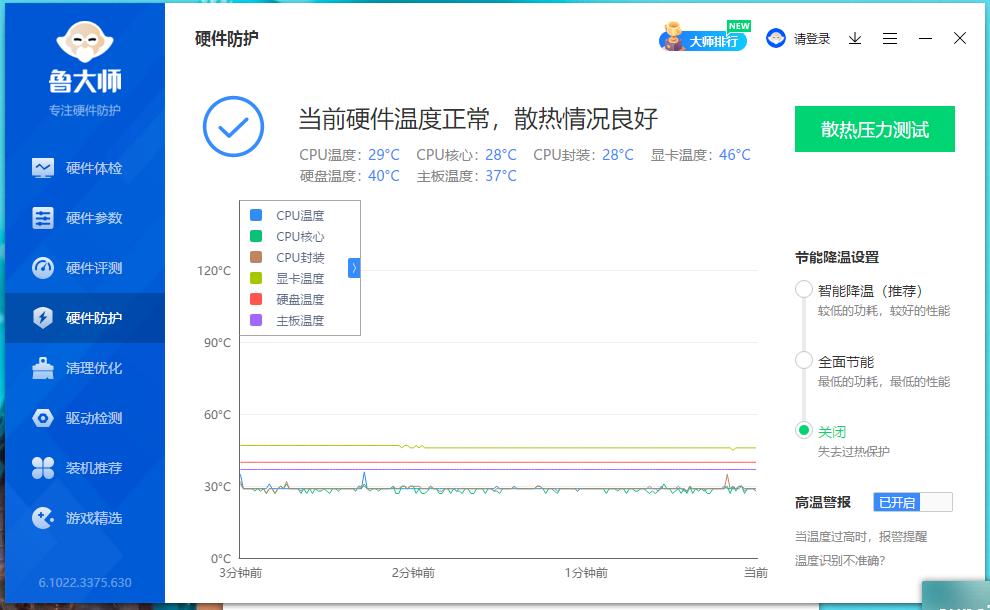Open the hamburger menu at top right
This screenshot has height=610, width=990.
890,38
